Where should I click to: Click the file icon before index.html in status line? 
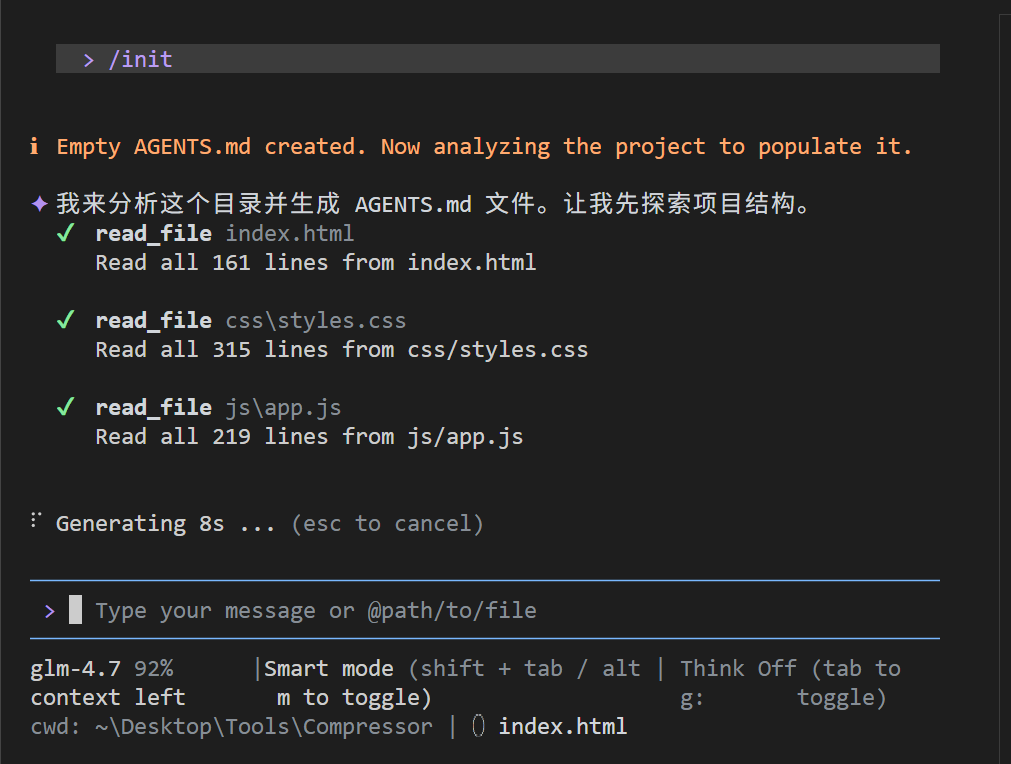point(478,726)
